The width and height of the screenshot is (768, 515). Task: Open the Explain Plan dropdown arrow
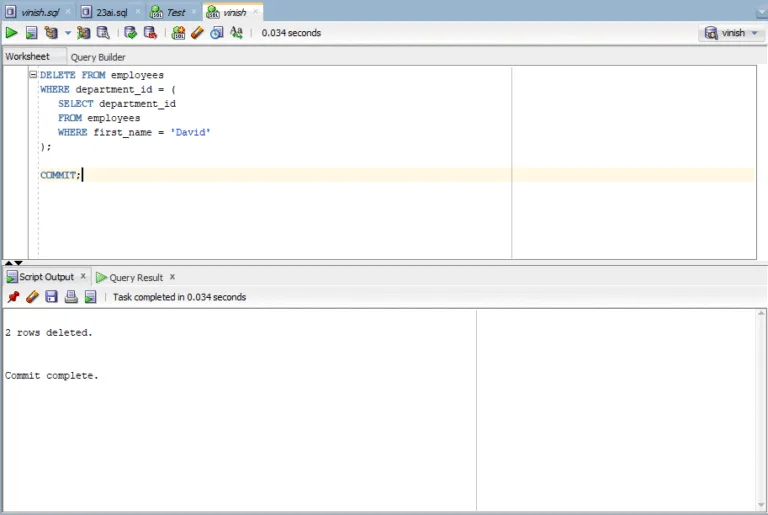[x=68, y=33]
